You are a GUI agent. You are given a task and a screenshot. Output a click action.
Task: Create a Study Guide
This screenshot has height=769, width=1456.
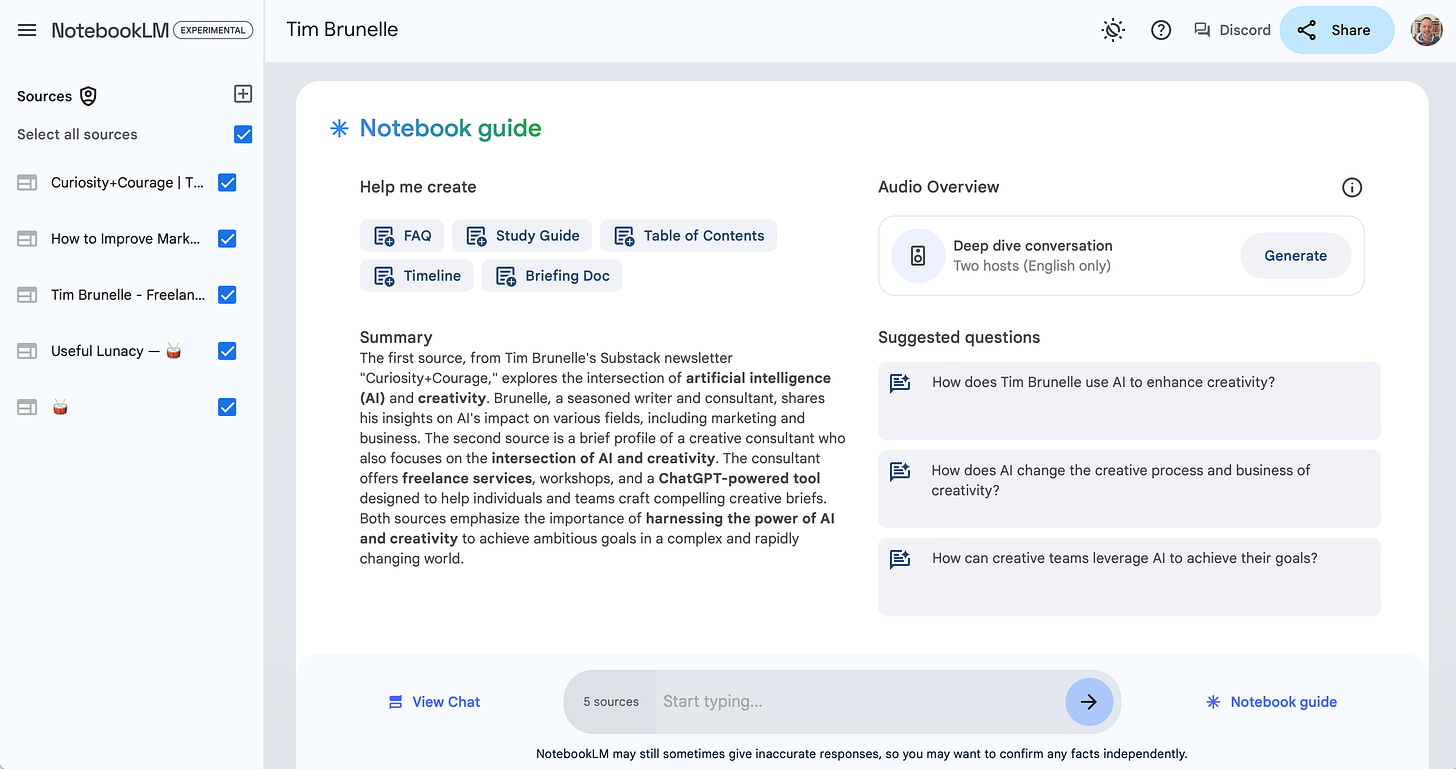coord(522,236)
